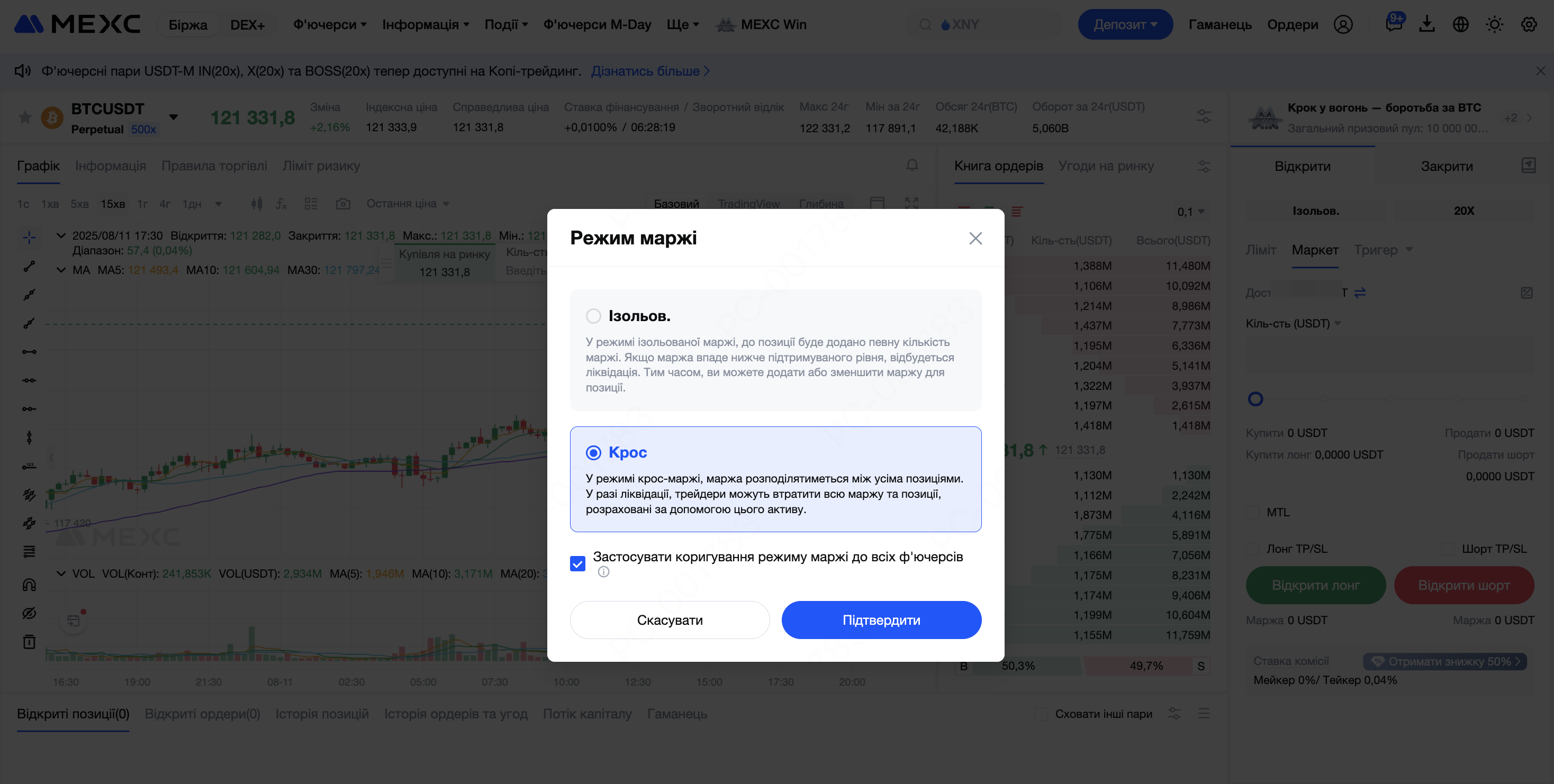
Task: Switch to Угоди на ринку tab
Action: click(1106, 166)
